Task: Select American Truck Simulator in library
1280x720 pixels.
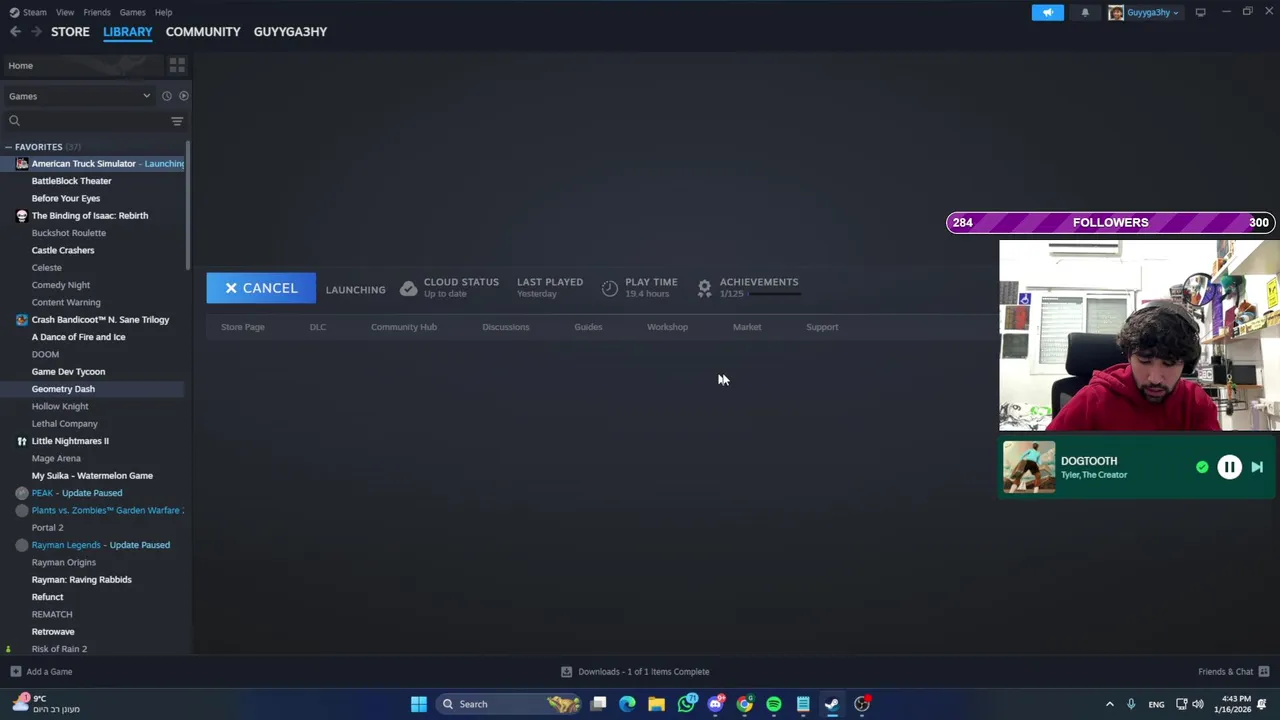Action: coord(93,164)
